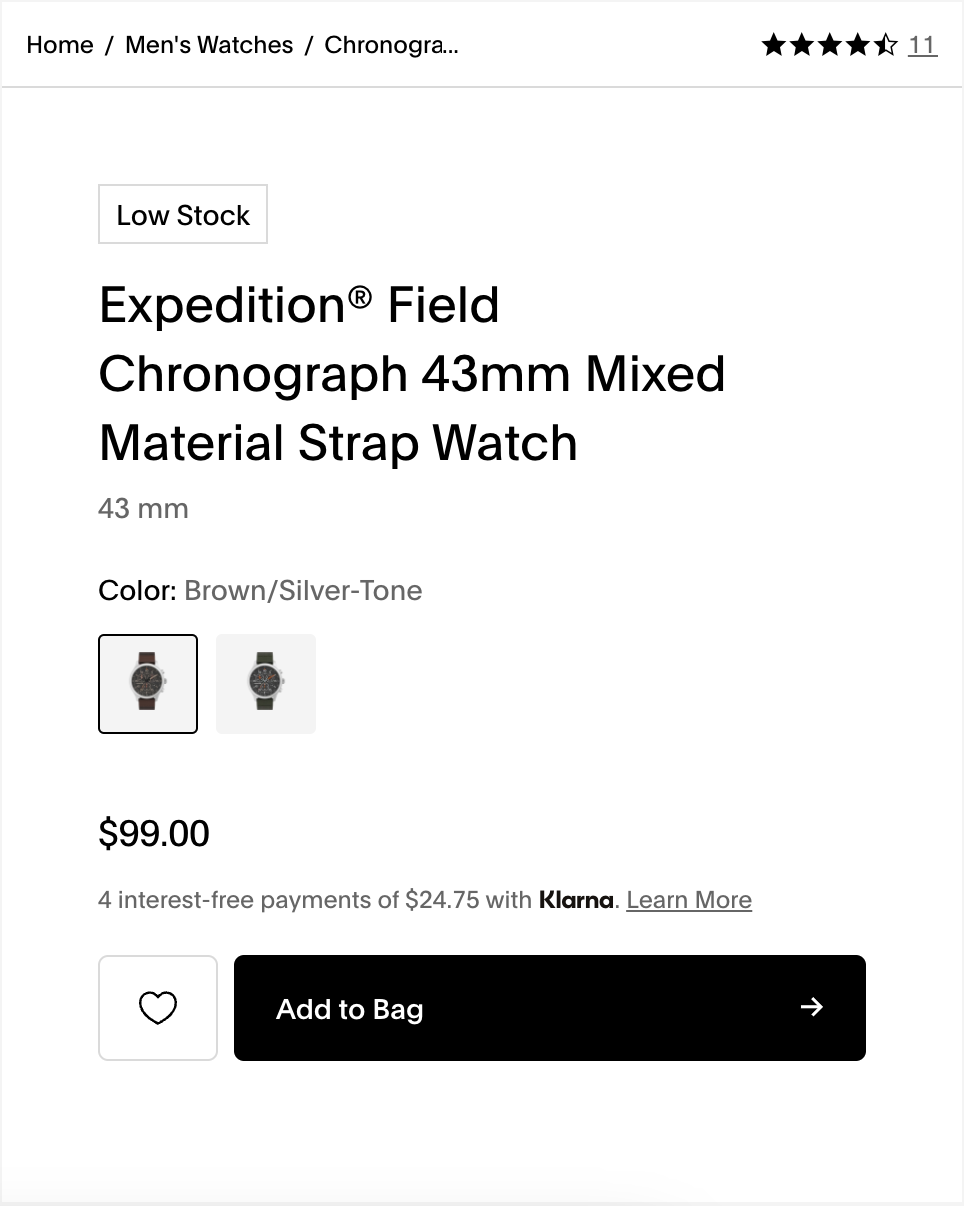Screen dimensions: 964x1206
Task: Click the arrow icon in Add to Bag
Action: click(x=812, y=1007)
